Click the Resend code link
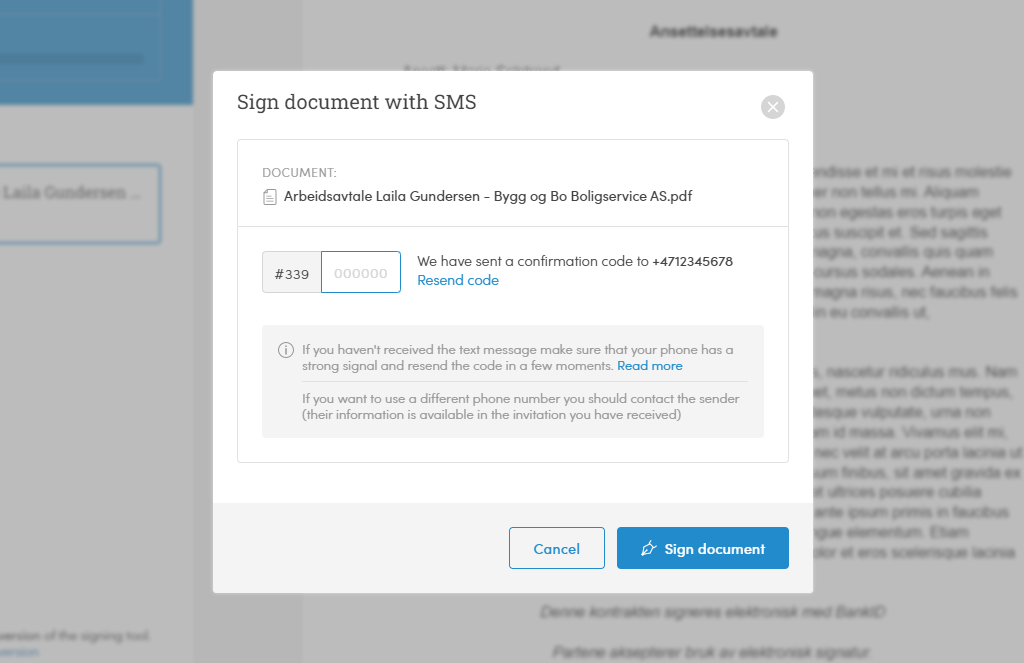 pyautogui.click(x=458, y=280)
